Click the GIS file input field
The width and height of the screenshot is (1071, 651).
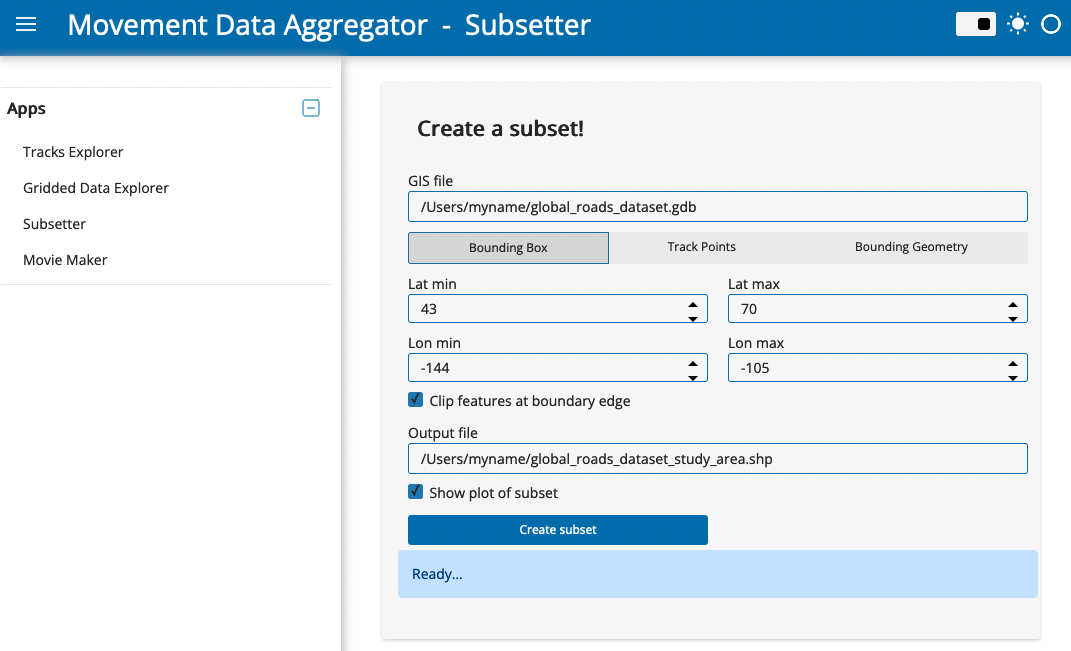click(717, 206)
